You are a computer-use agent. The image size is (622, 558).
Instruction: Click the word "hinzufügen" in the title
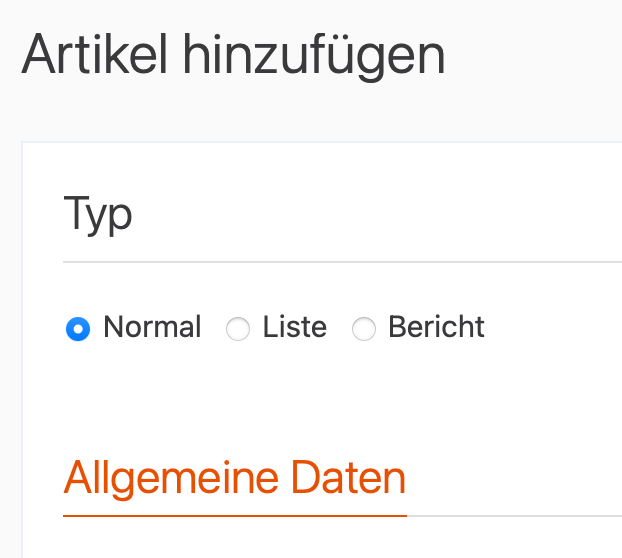pos(313,56)
